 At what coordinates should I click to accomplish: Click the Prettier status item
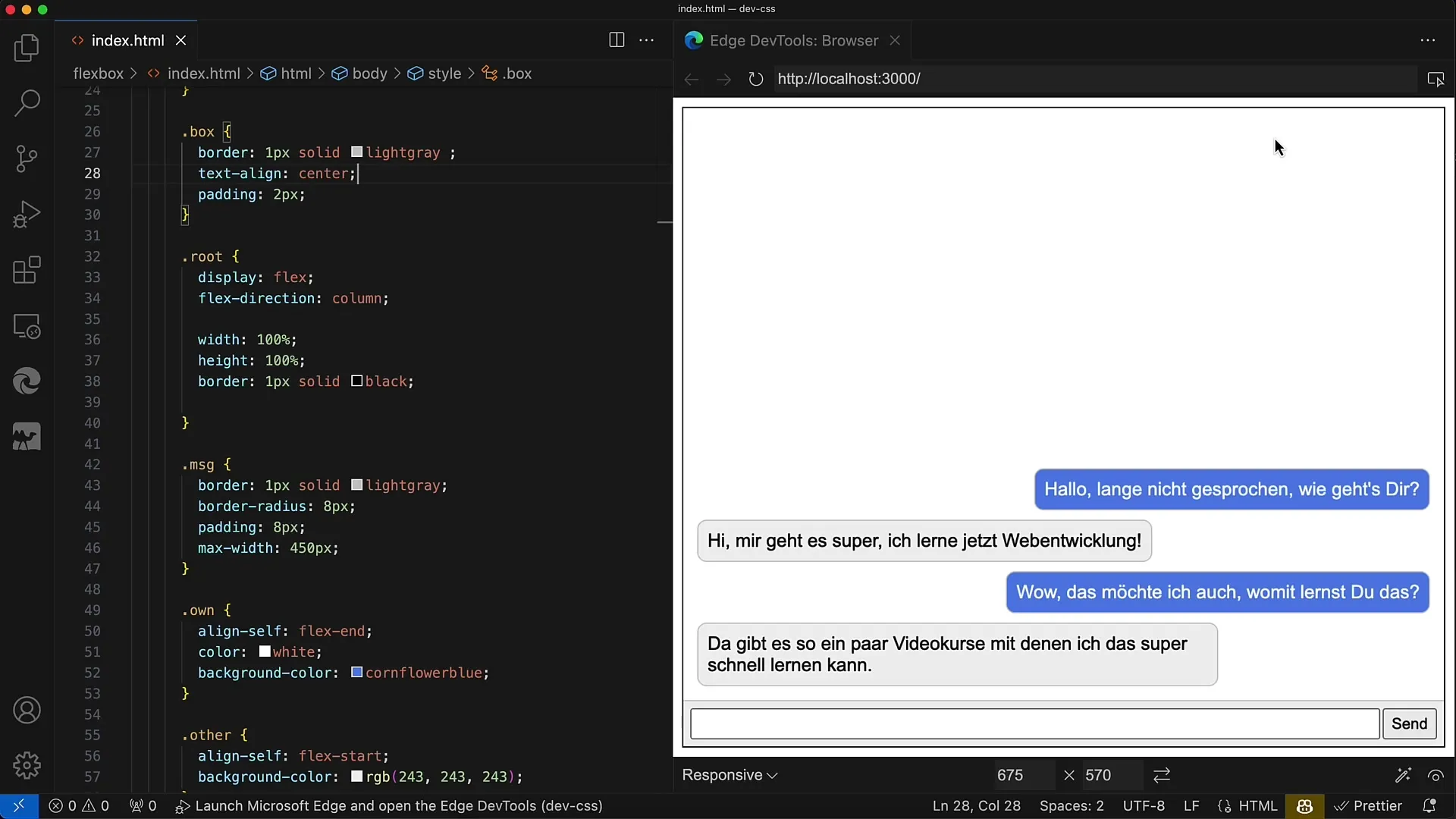1368,805
